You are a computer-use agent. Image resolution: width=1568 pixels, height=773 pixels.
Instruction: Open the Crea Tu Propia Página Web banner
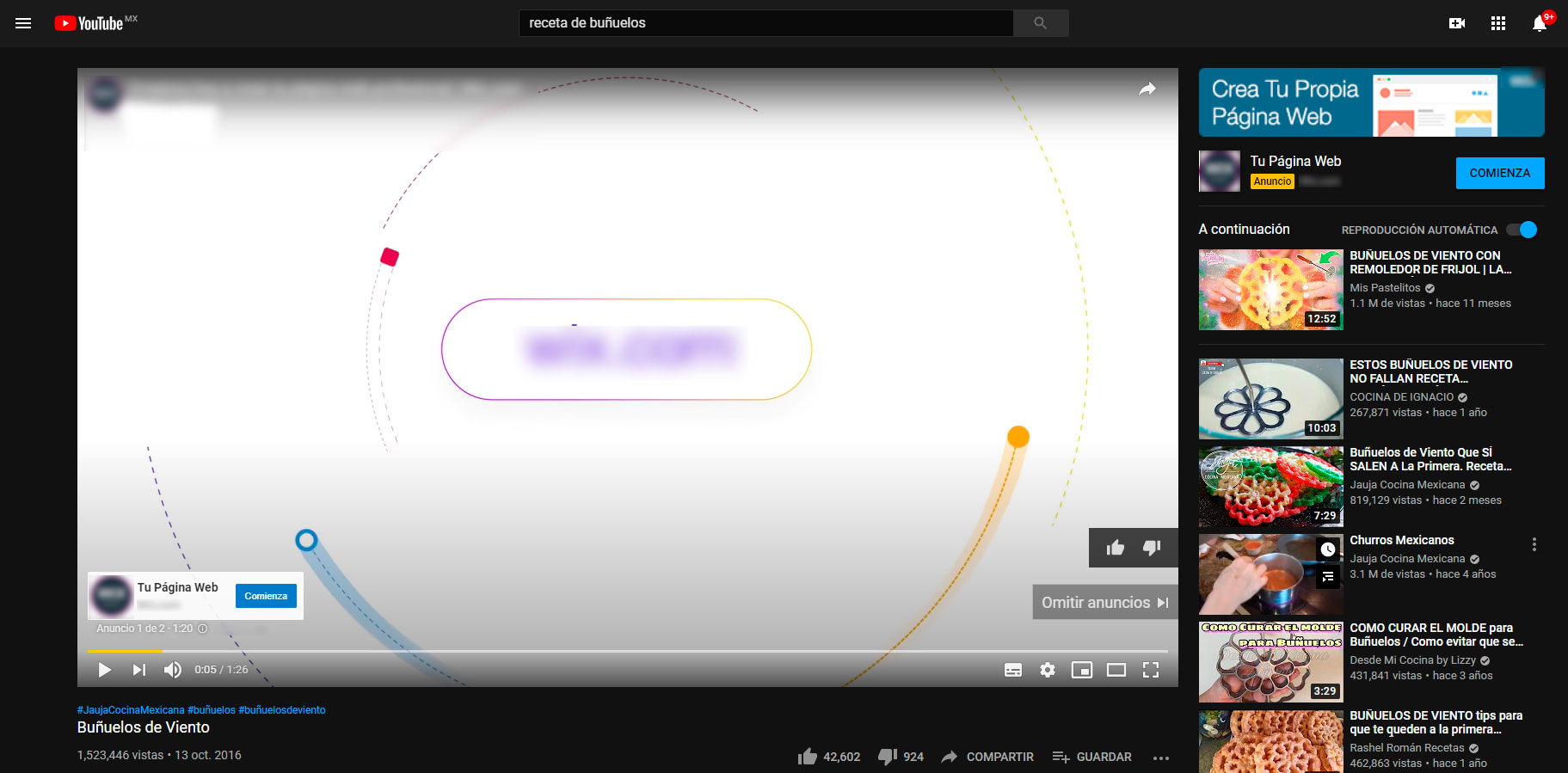pyautogui.click(x=1371, y=102)
